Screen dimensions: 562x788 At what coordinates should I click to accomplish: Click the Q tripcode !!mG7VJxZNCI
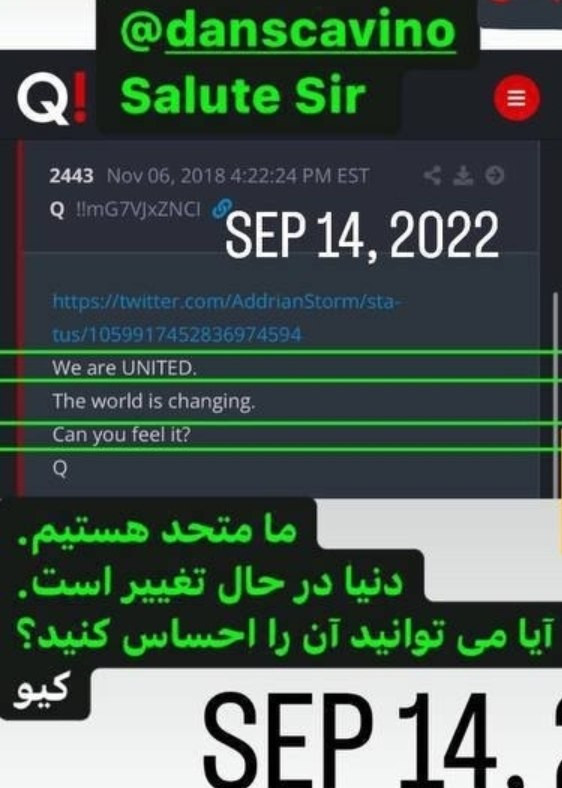138,209
